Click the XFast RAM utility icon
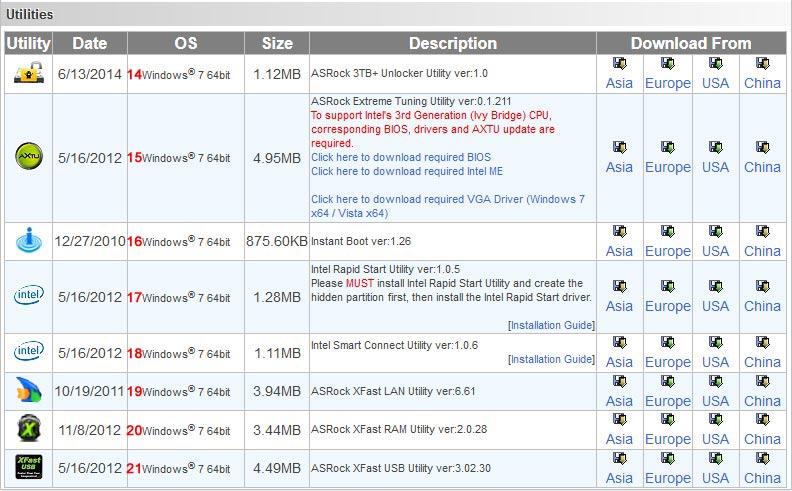 tap(29, 428)
